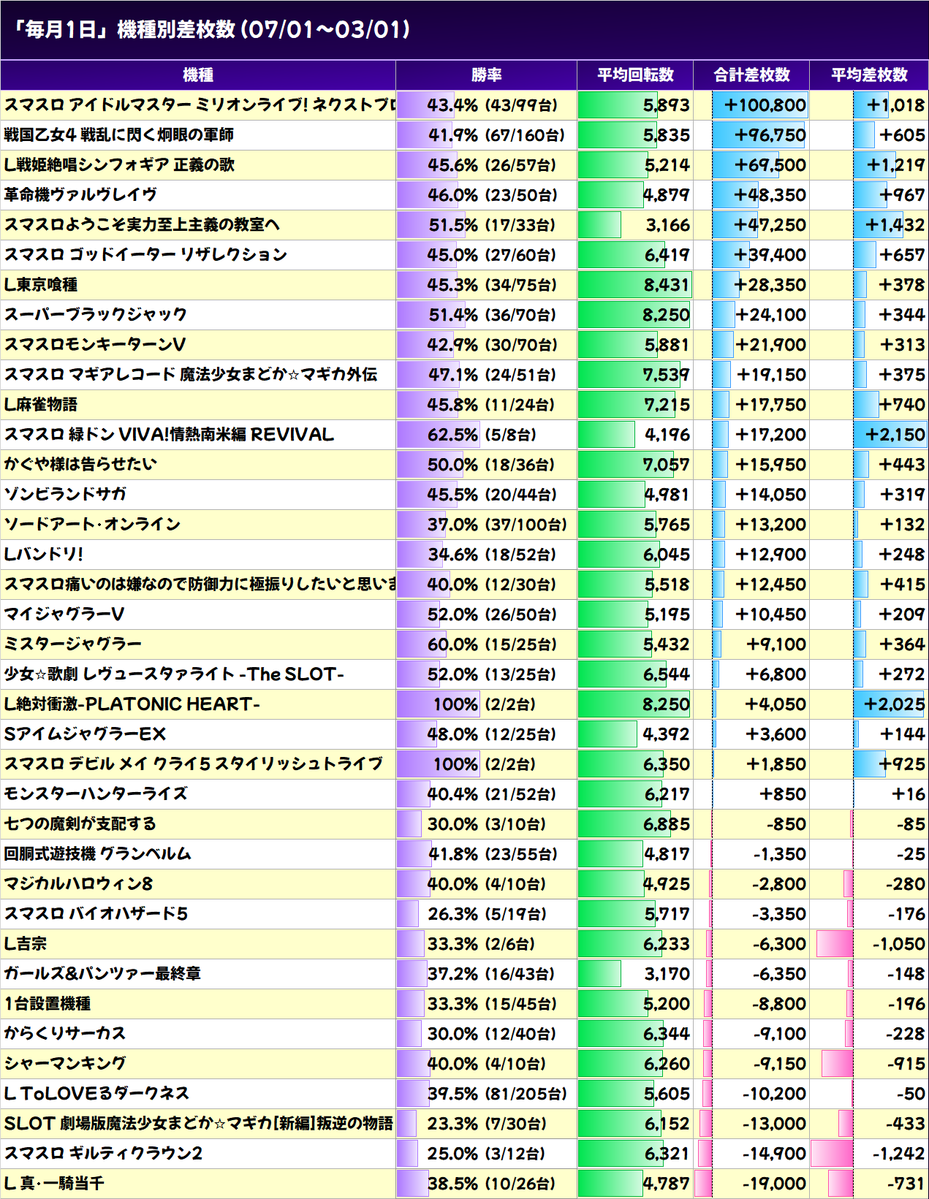Click the +17,200 total difference value

coord(771,434)
